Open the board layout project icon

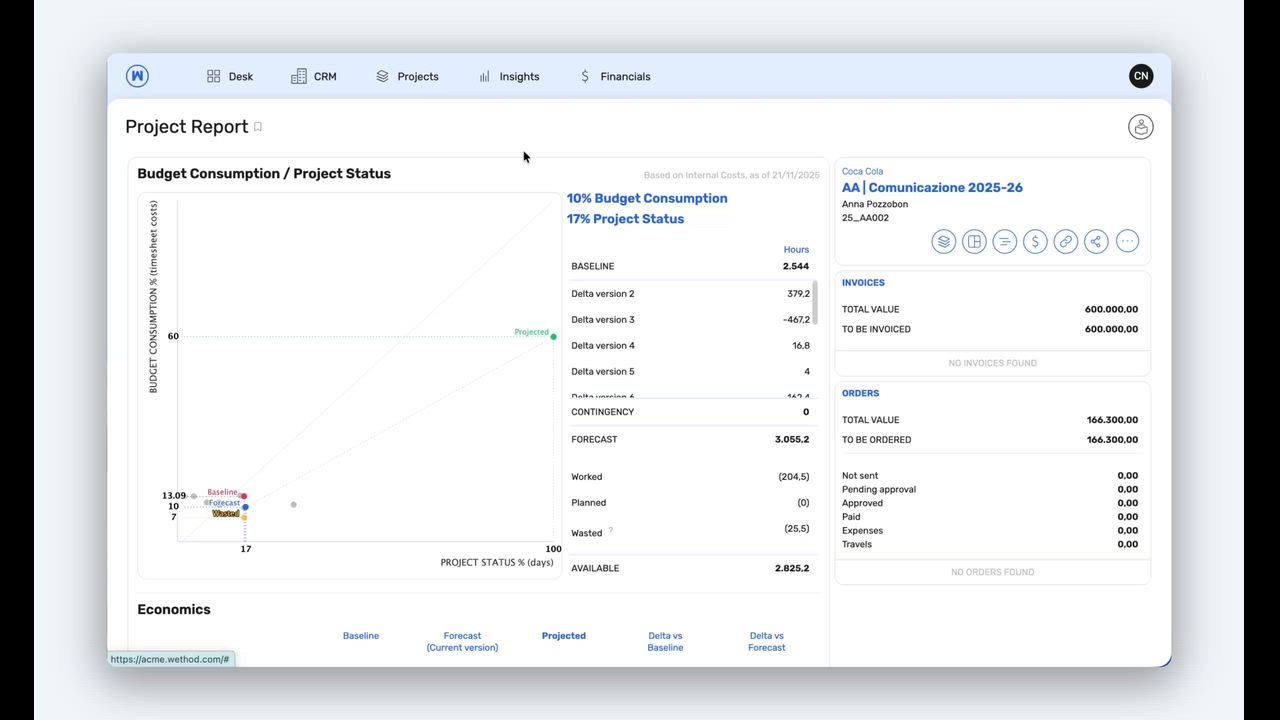974,241
